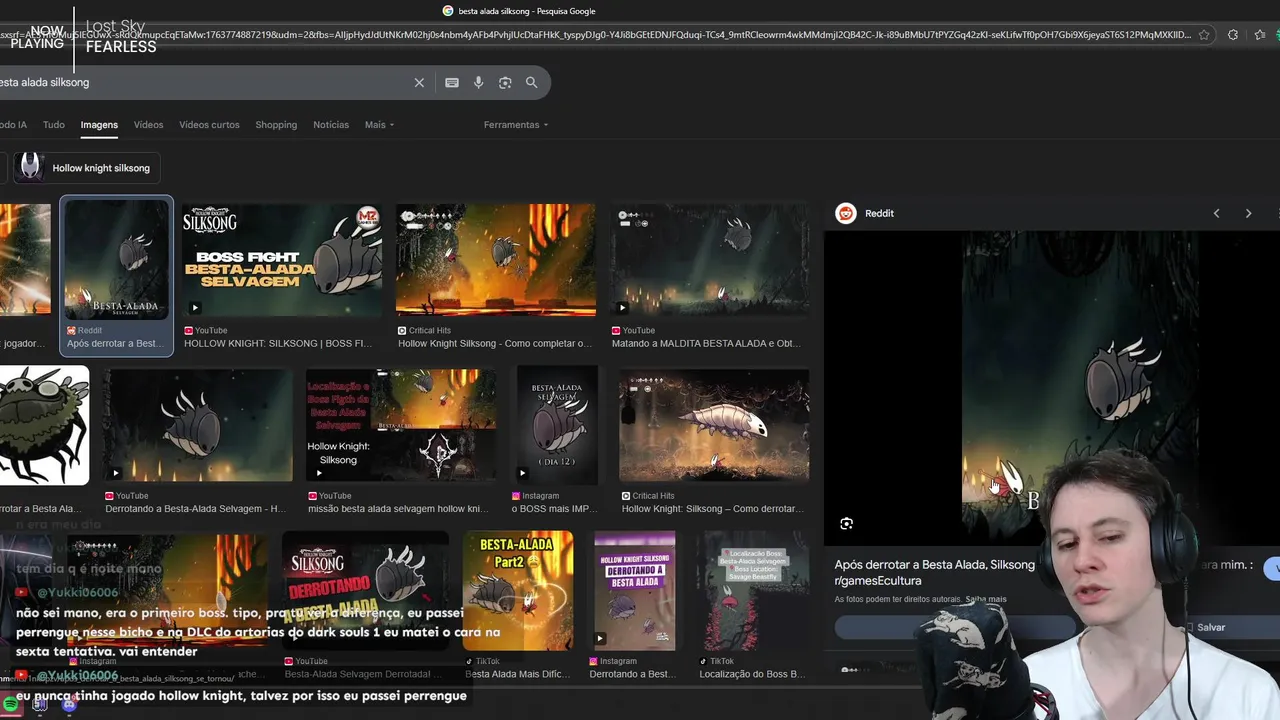
Task: Open the Boss Fight Besta-Alada Selvagem YouTube thumbnail
Action: click(282, 260)
